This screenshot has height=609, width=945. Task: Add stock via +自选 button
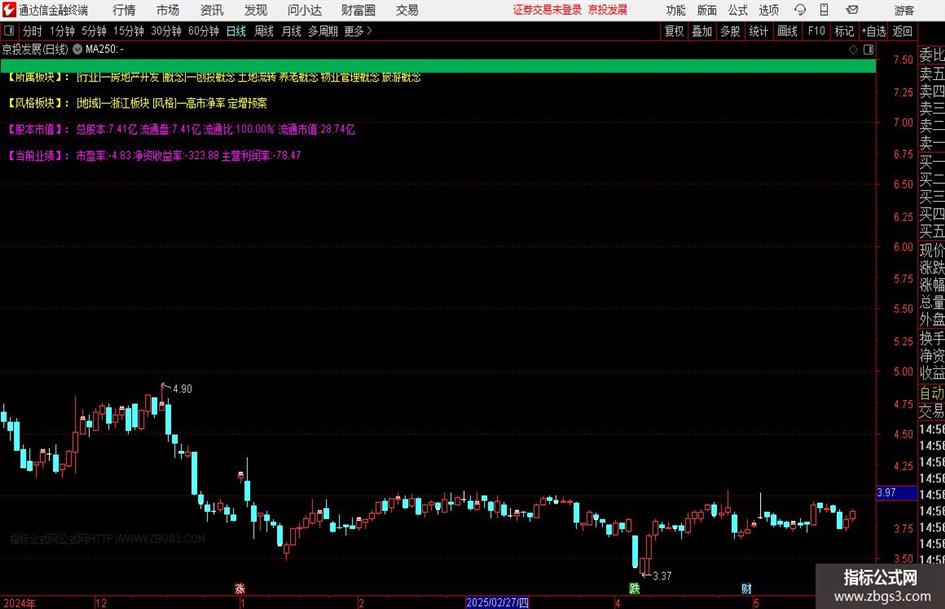click(874, 31)
